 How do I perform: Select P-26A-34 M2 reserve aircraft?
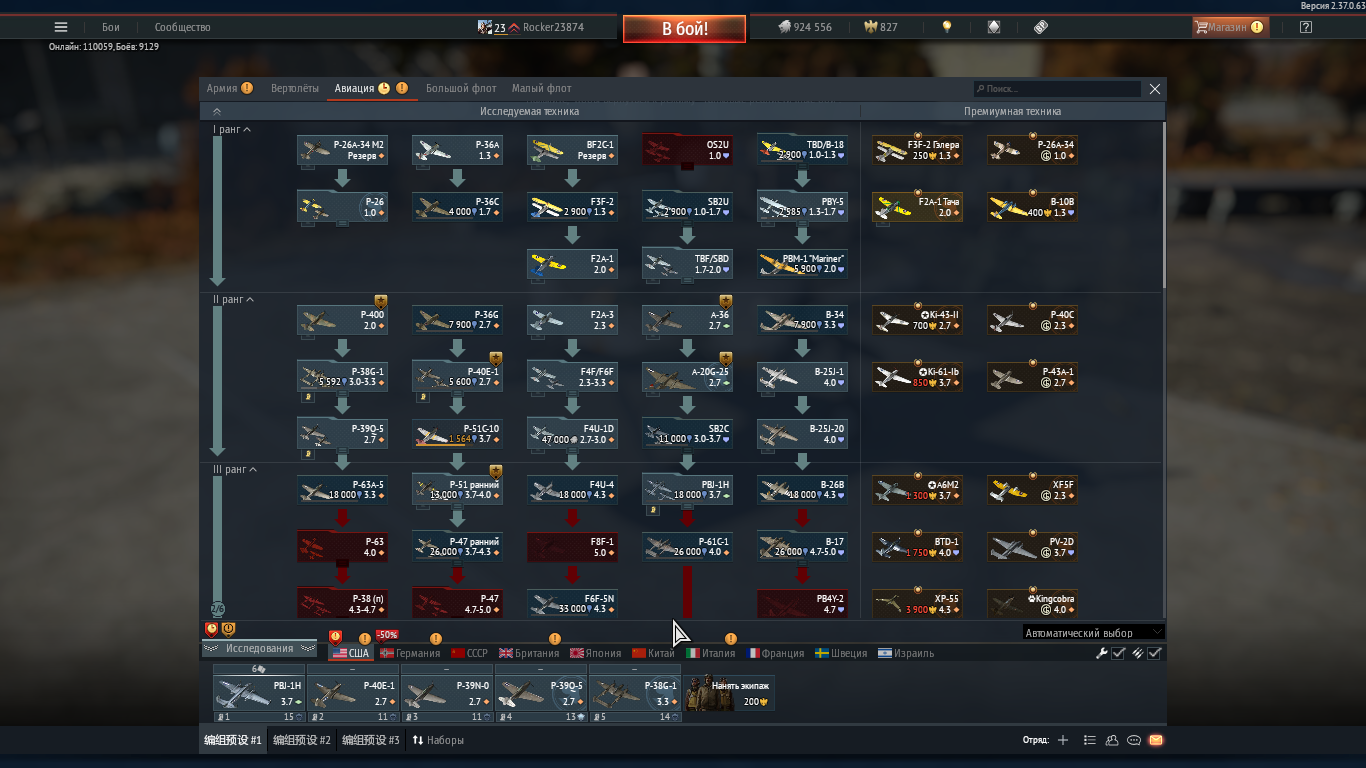pyautogui.click(x=342, y=150)
